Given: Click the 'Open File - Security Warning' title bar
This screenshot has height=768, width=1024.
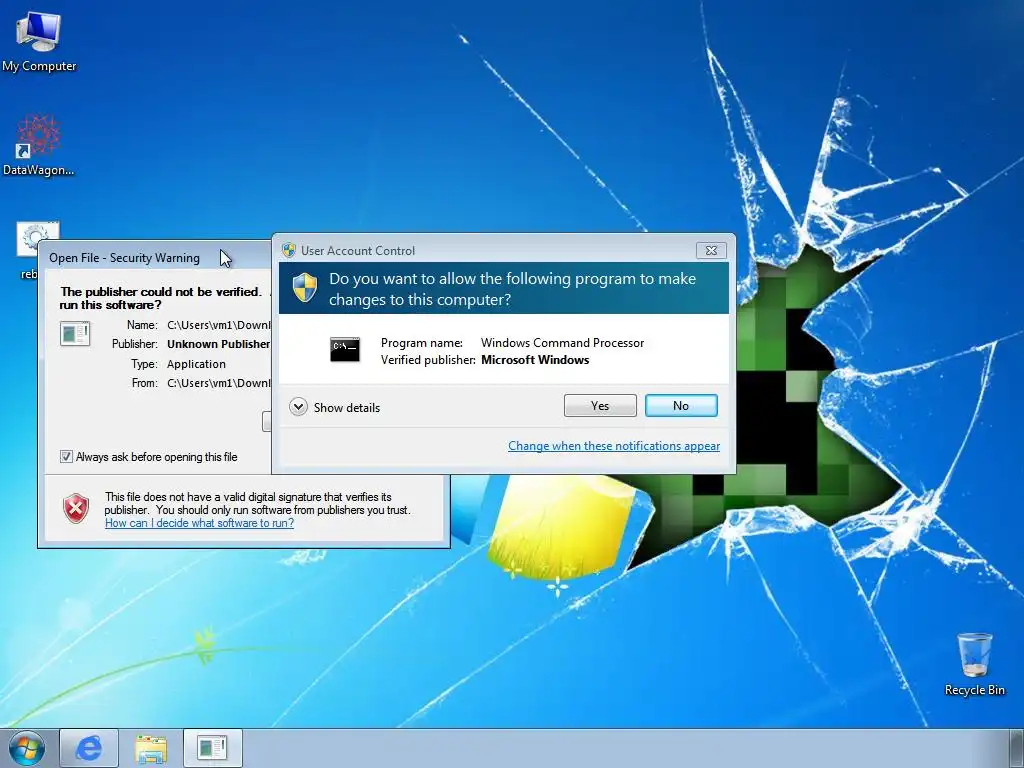Looking at the screenshot, I should pos(155,258).
